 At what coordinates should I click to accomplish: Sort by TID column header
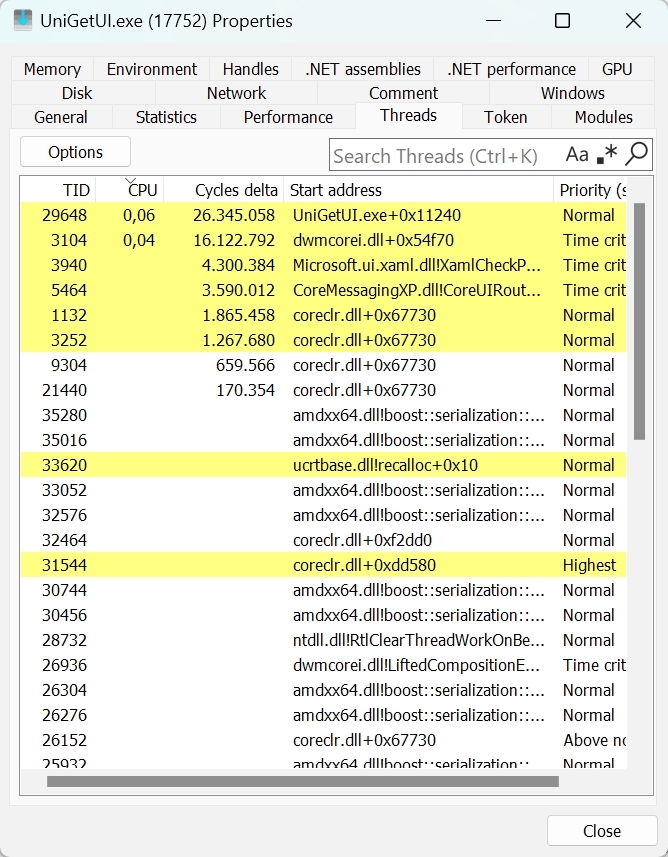(58, 190)
